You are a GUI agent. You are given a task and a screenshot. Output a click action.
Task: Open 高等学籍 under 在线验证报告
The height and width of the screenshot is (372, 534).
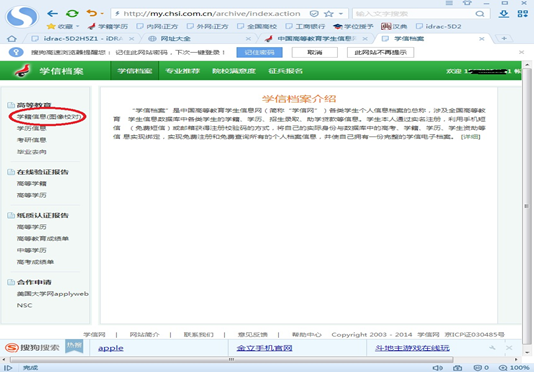tap(31, 184)
